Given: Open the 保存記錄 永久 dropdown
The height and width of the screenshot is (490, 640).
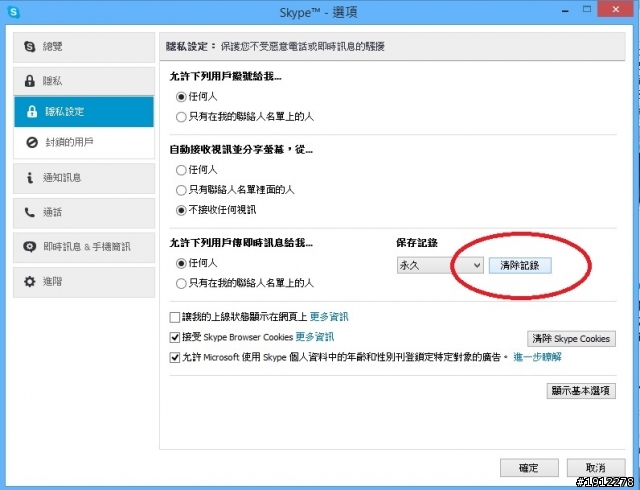Looking at the screenshot, I should pos(440,265).
